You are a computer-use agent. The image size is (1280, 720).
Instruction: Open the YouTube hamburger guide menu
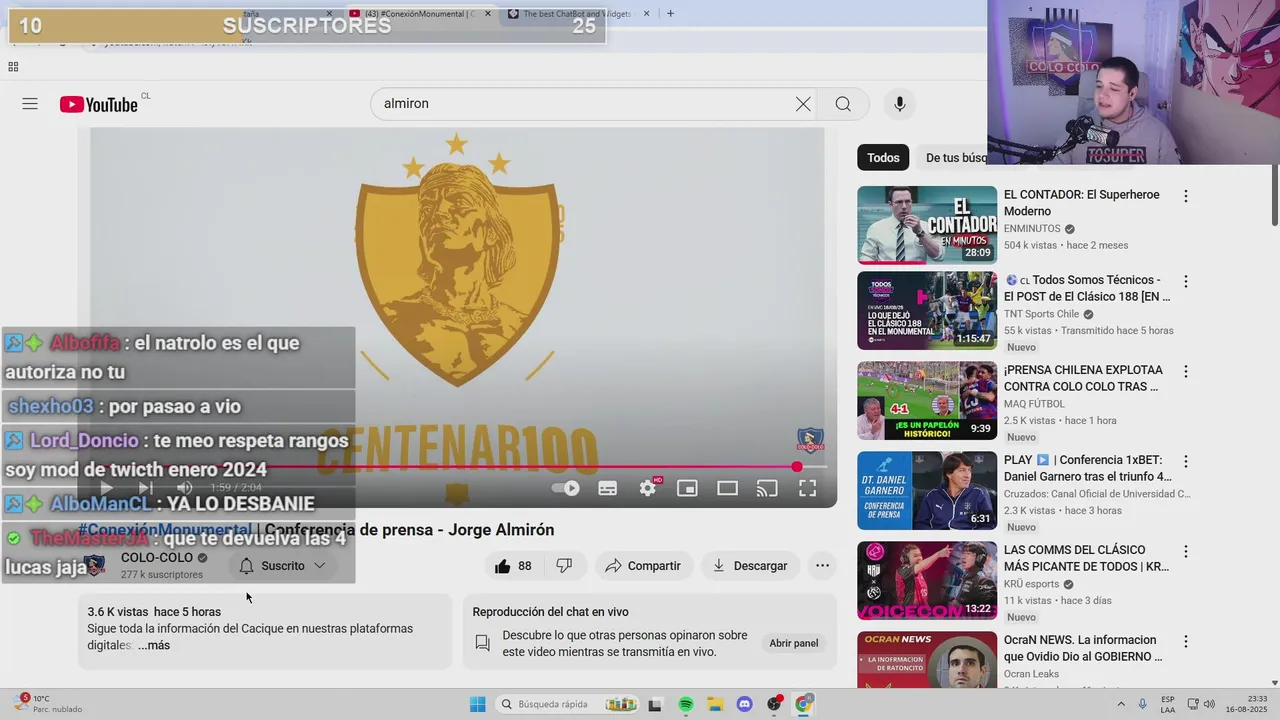click(30, 104)
